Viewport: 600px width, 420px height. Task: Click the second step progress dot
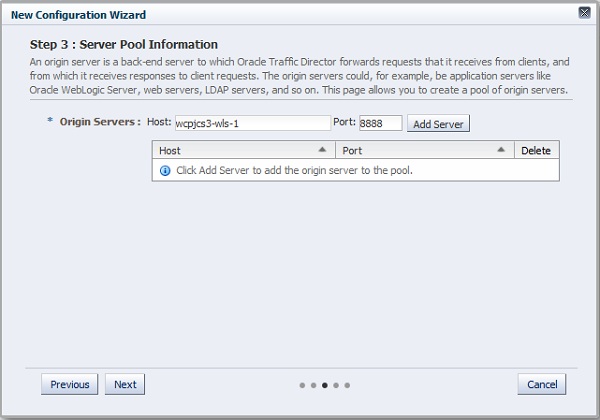tap(313, 385)
